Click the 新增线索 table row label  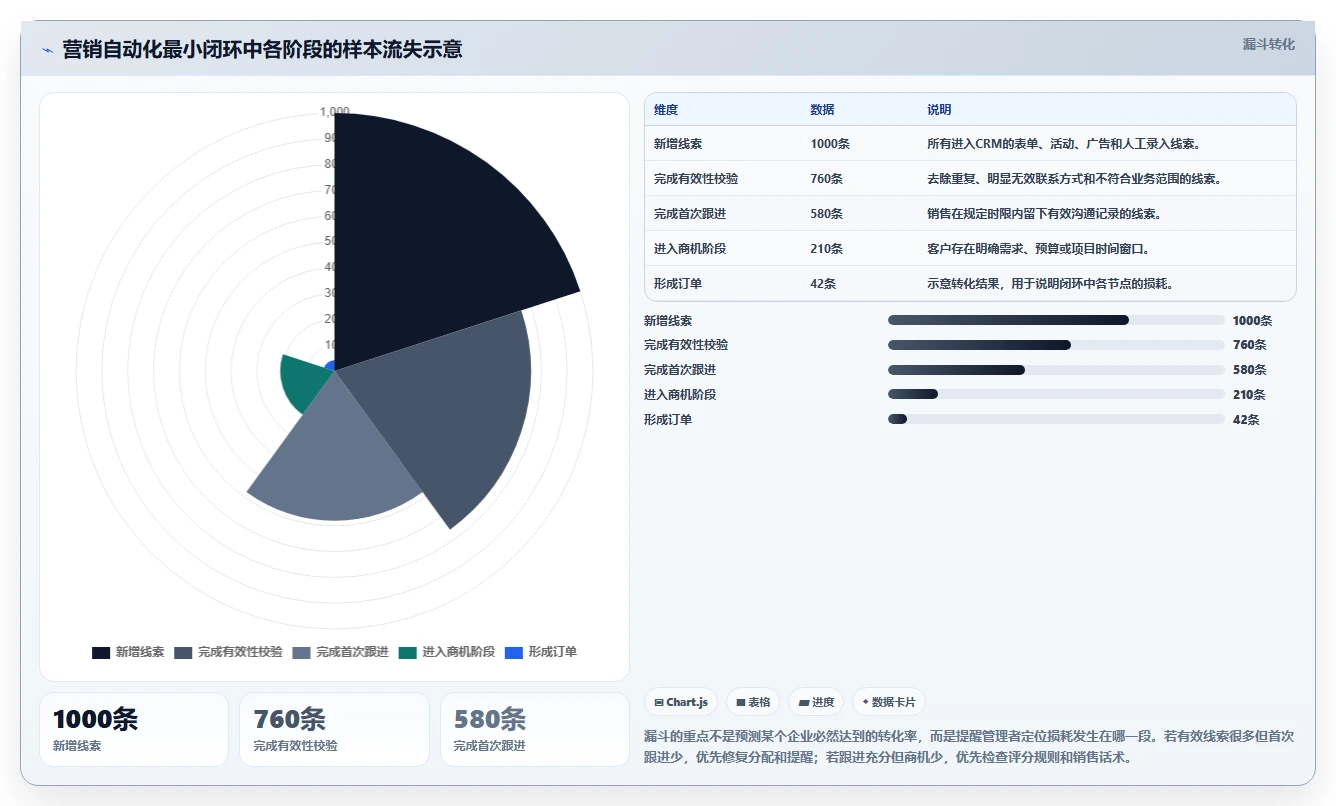click(678, 144)
